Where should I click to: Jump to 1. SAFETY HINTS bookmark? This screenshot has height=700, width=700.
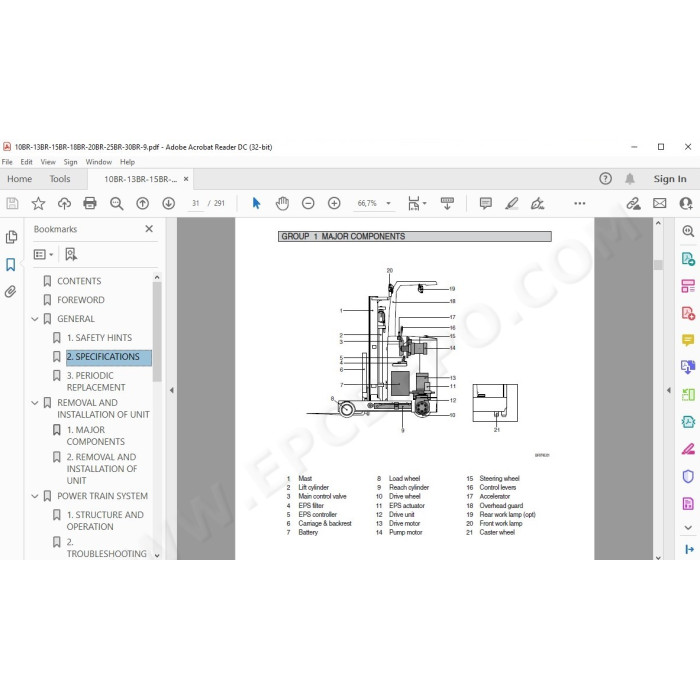[99, 338]
